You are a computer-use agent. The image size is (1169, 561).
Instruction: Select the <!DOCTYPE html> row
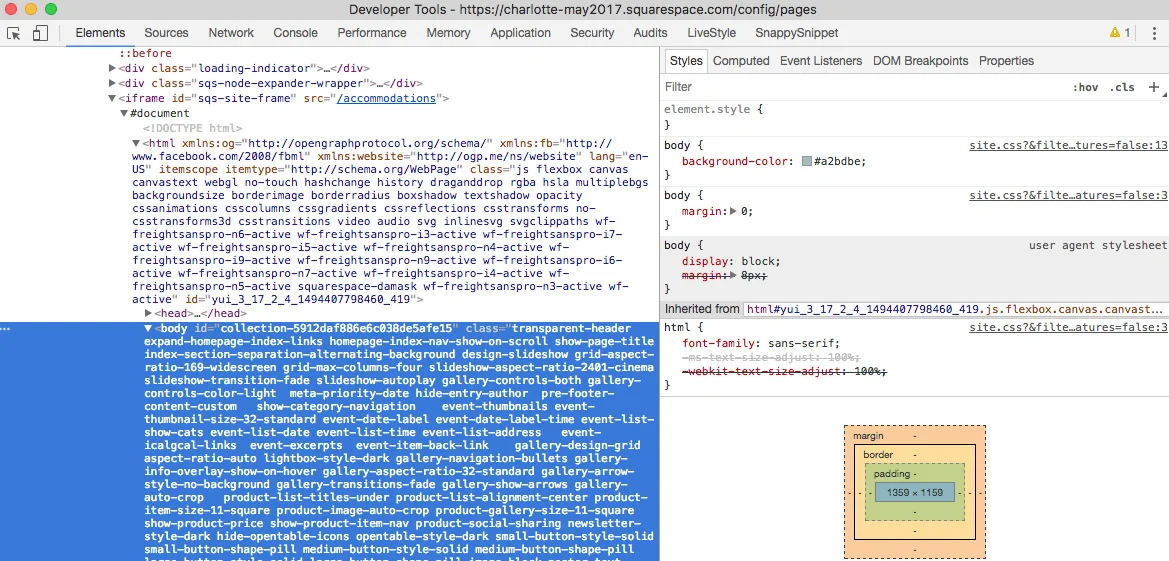click(192, 128)
